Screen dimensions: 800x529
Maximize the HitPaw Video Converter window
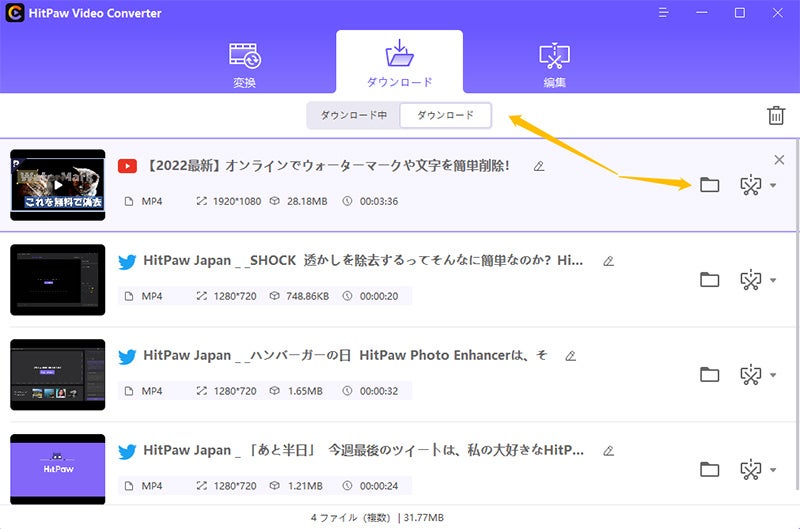pos(740,13)
